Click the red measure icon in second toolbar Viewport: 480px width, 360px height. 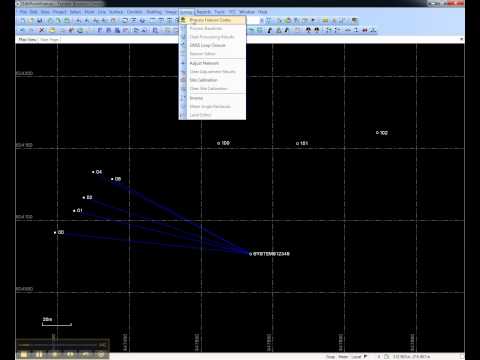pyautogui.click(x=365, y=30)
